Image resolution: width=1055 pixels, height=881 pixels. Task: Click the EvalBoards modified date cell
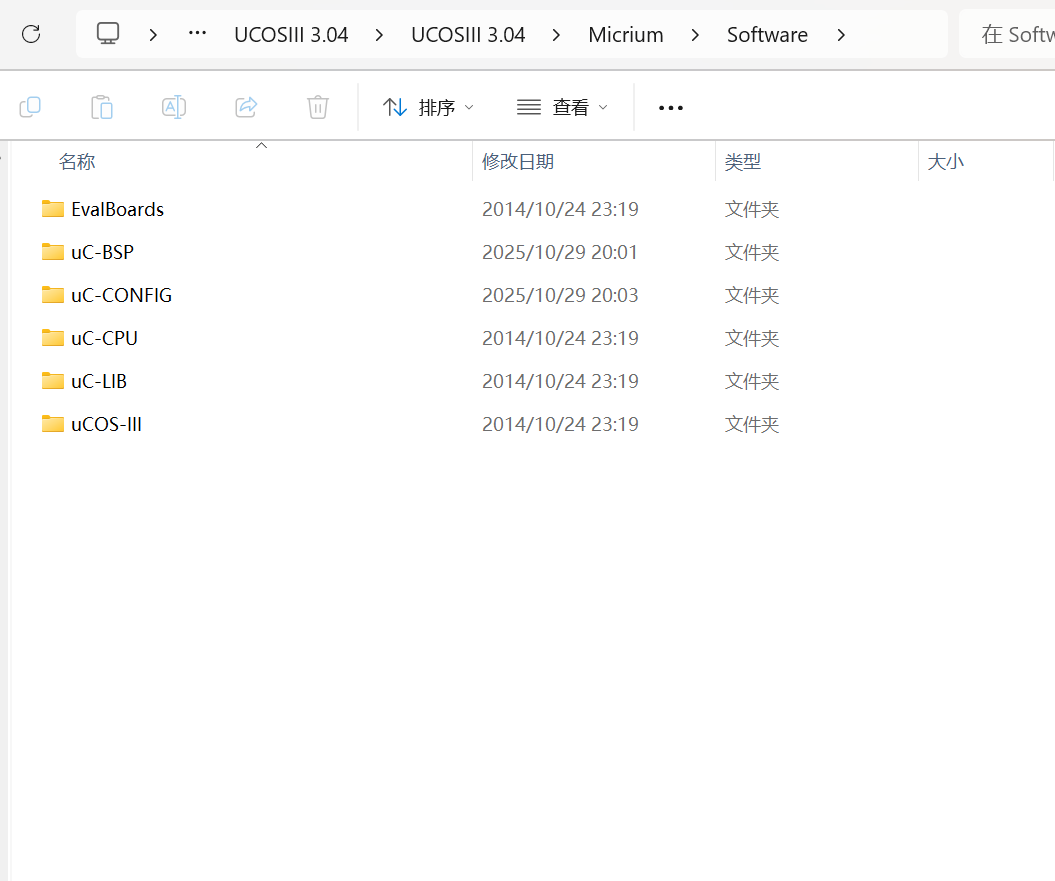560,209
